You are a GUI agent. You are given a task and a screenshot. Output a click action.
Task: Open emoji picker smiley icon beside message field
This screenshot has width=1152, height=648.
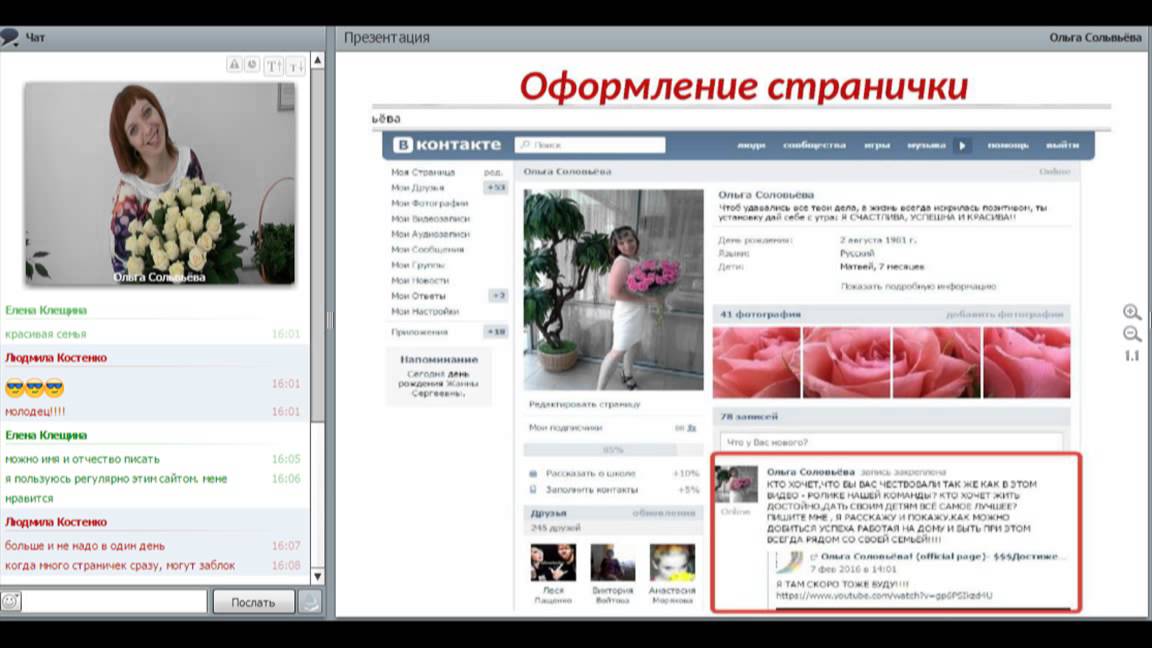[10, 602]
